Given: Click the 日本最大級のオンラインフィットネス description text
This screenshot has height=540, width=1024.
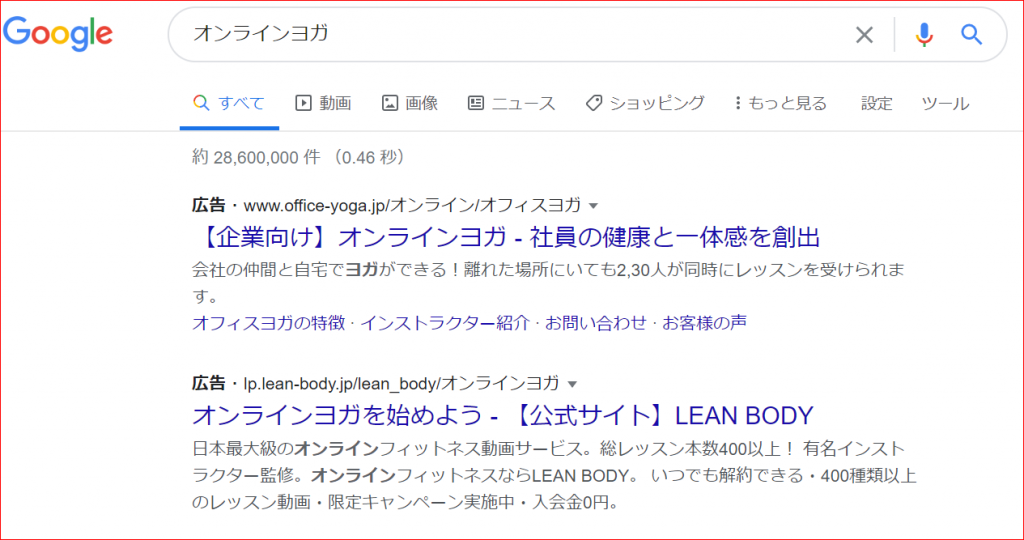Looking at the screenshot, I should (x=555, y=476).
